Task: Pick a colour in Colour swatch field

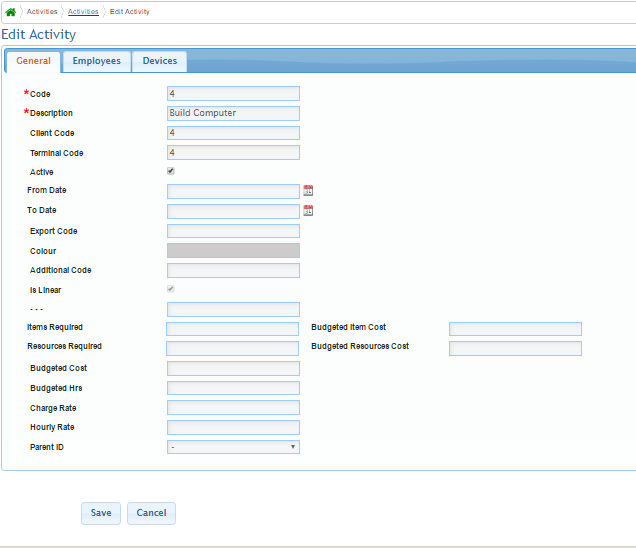Action: pyautogui.click(x=233, y=250)
